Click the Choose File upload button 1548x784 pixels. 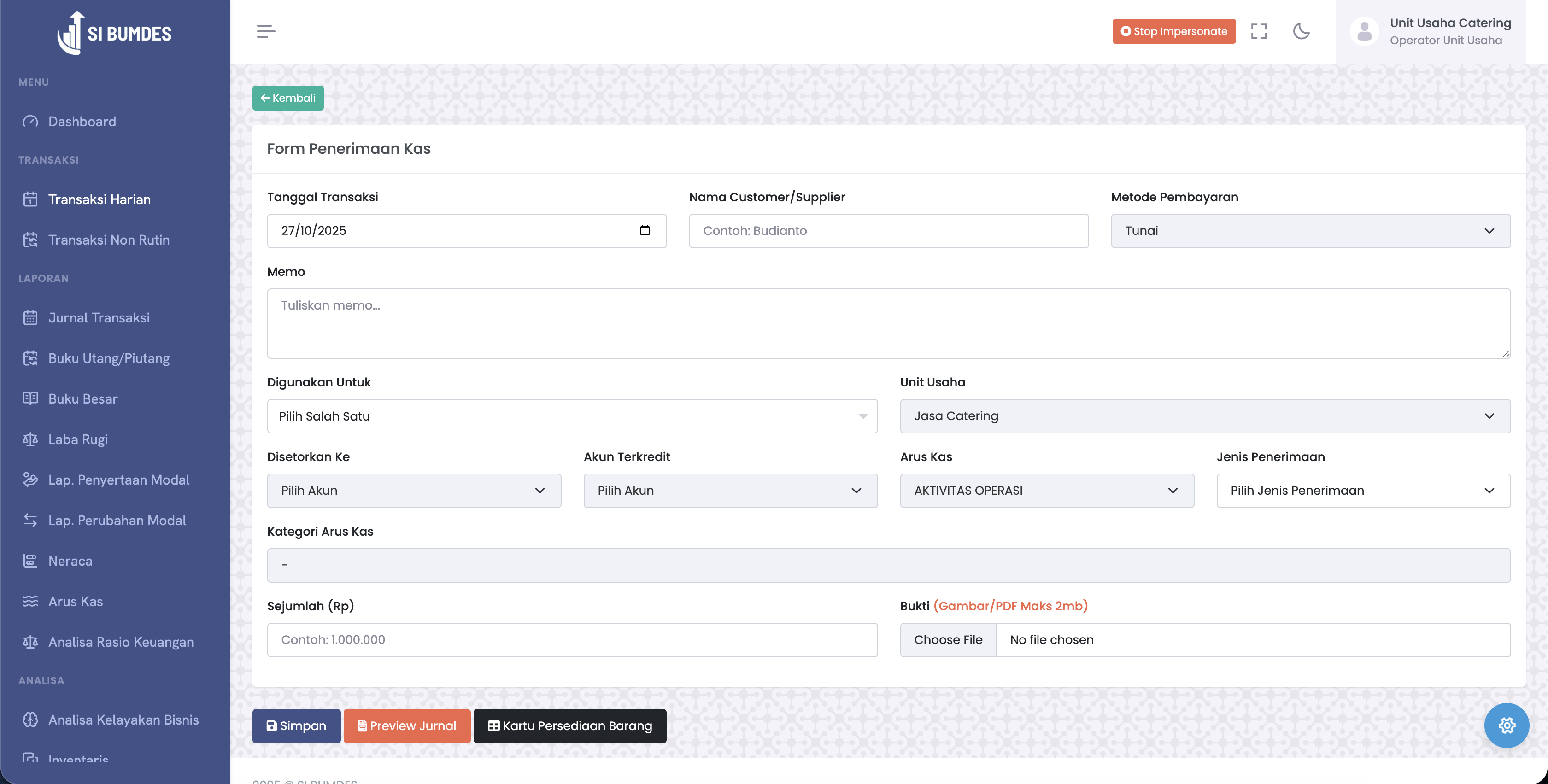tap(948, 640)
